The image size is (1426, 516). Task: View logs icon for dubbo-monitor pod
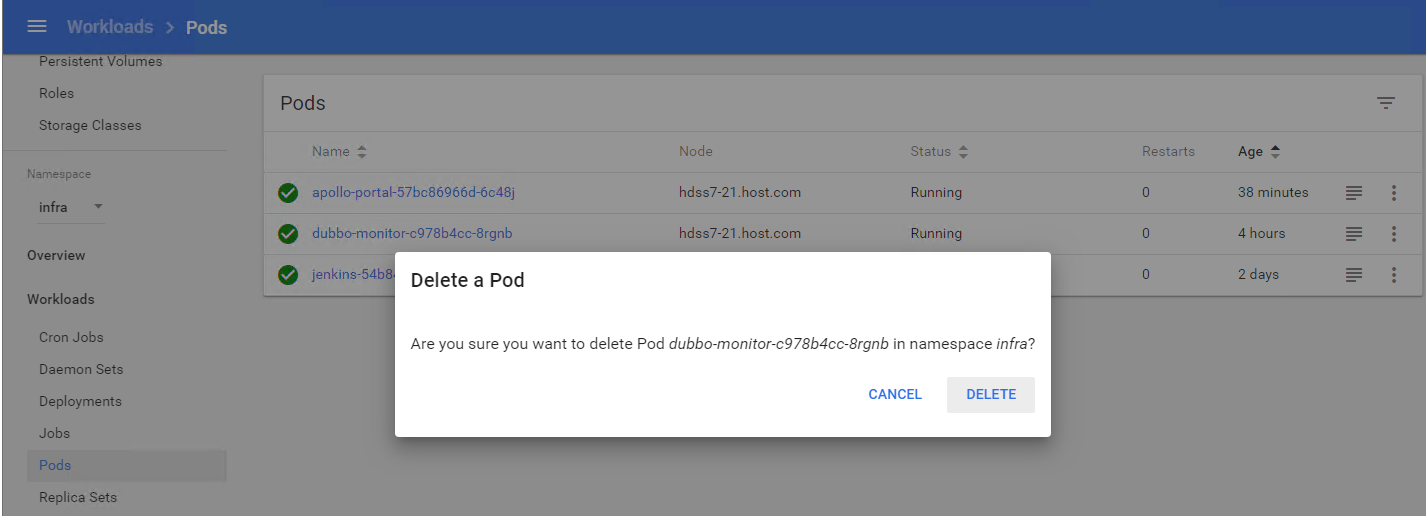(1353, 234)
